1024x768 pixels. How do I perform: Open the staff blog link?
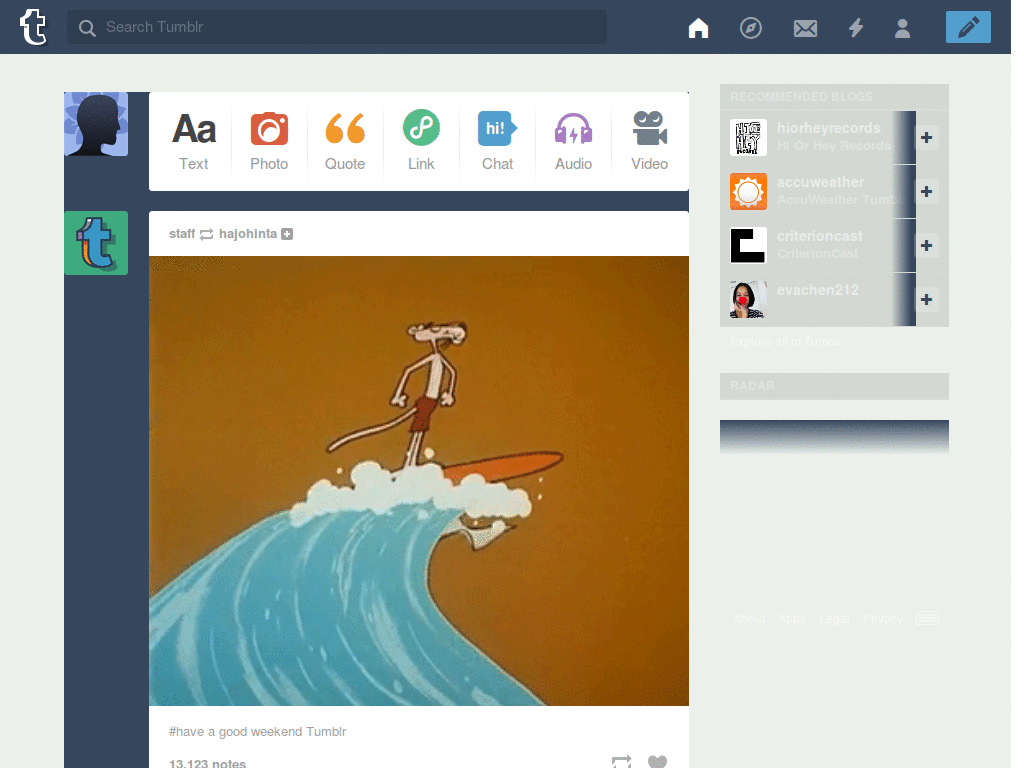pyautogui.click(x=182, y=234)
